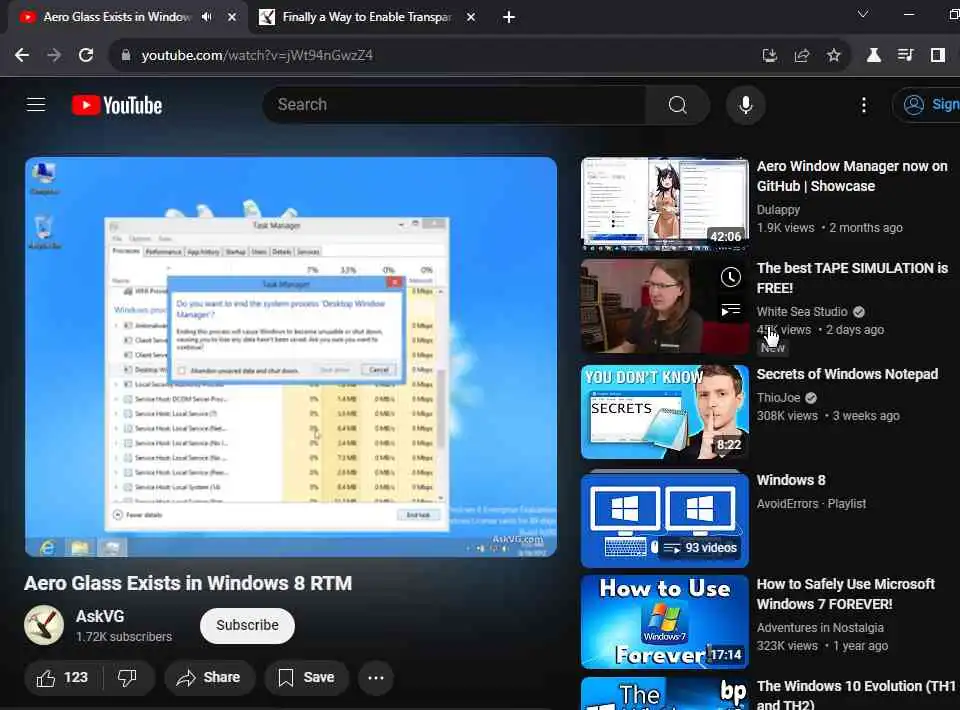Dislike this video

[x=127, y=678]
